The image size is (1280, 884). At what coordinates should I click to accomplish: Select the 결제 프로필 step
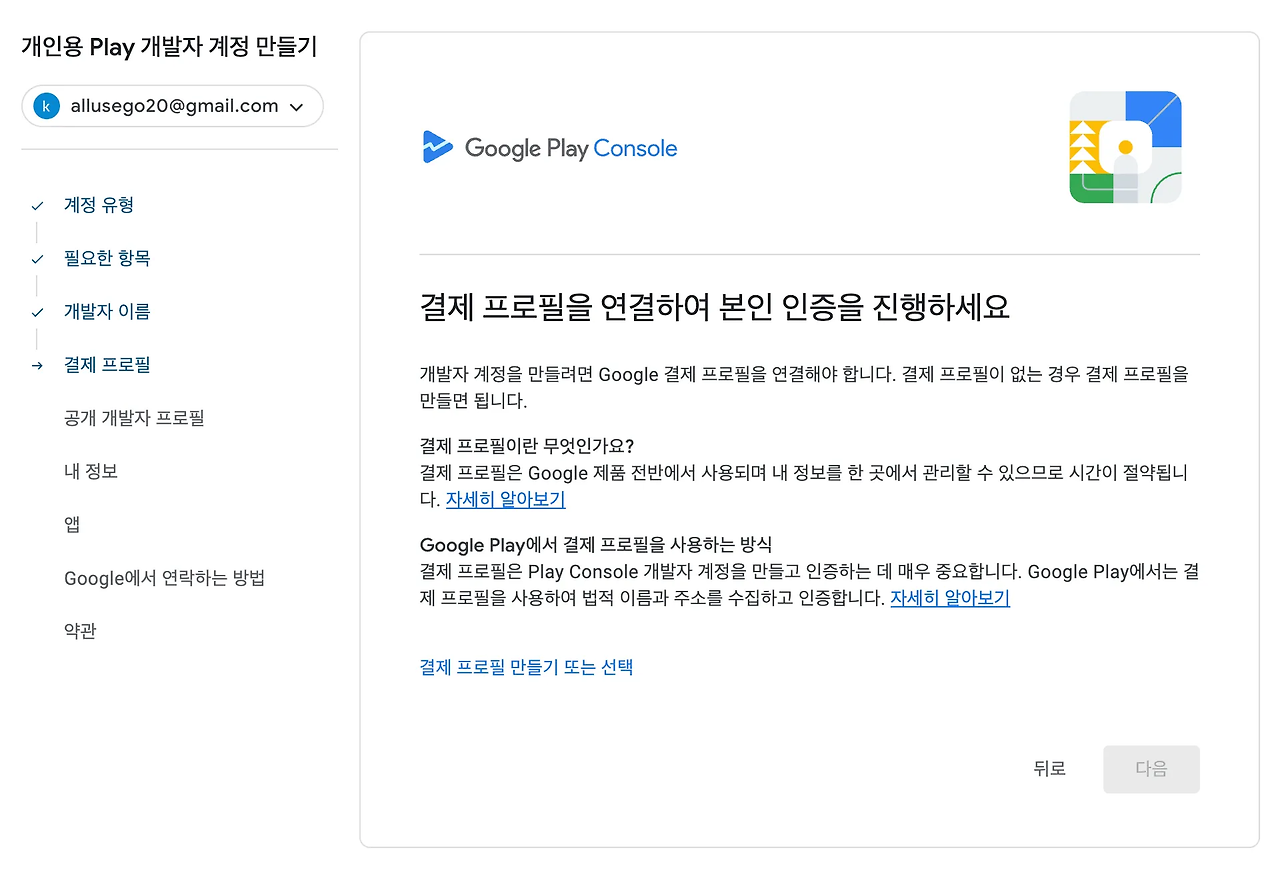pyautogui.click(x=107, y=365)
